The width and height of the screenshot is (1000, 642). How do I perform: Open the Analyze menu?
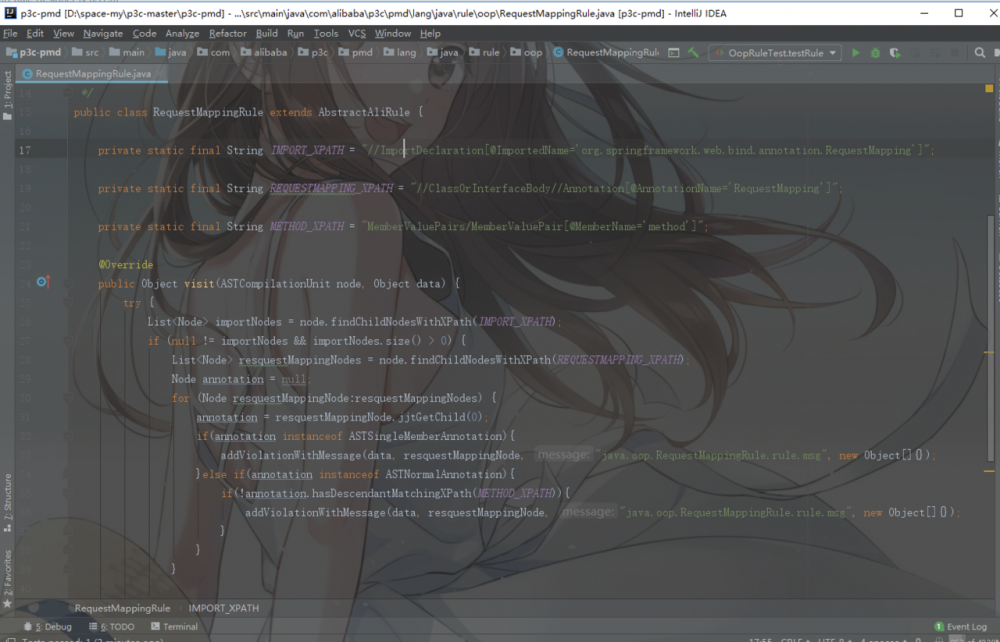click(182, 33)
